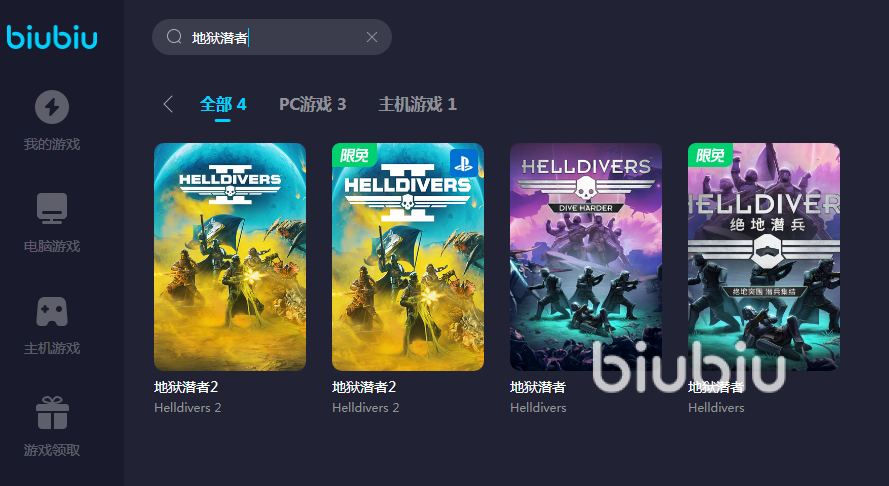Click the biubiu logo at top left
The width and height of the screenshot is (889, 486).
[52, 37]
